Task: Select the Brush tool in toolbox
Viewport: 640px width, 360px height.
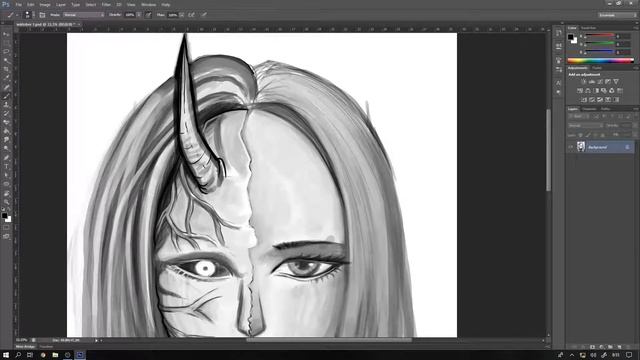Action: 6,96
